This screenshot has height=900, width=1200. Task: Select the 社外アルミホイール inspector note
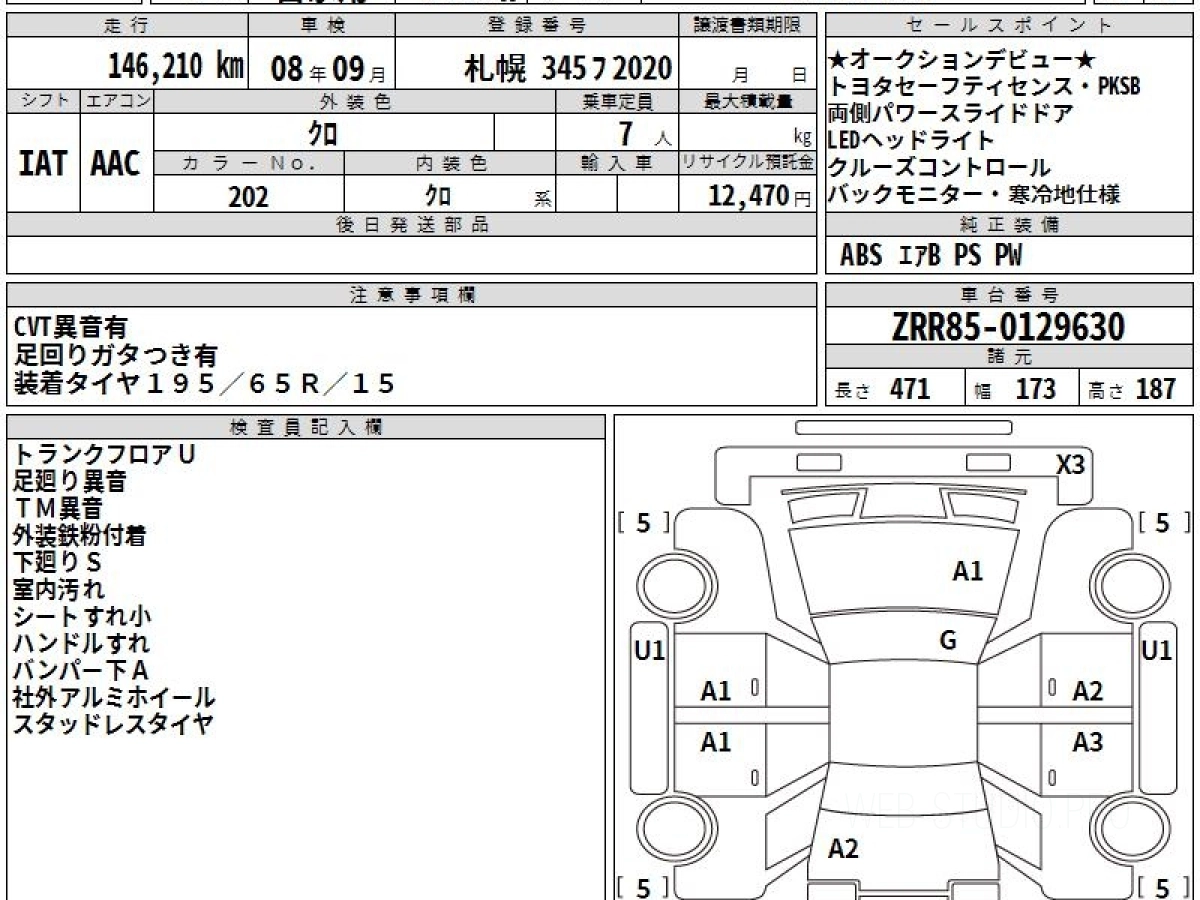[114, 697]
